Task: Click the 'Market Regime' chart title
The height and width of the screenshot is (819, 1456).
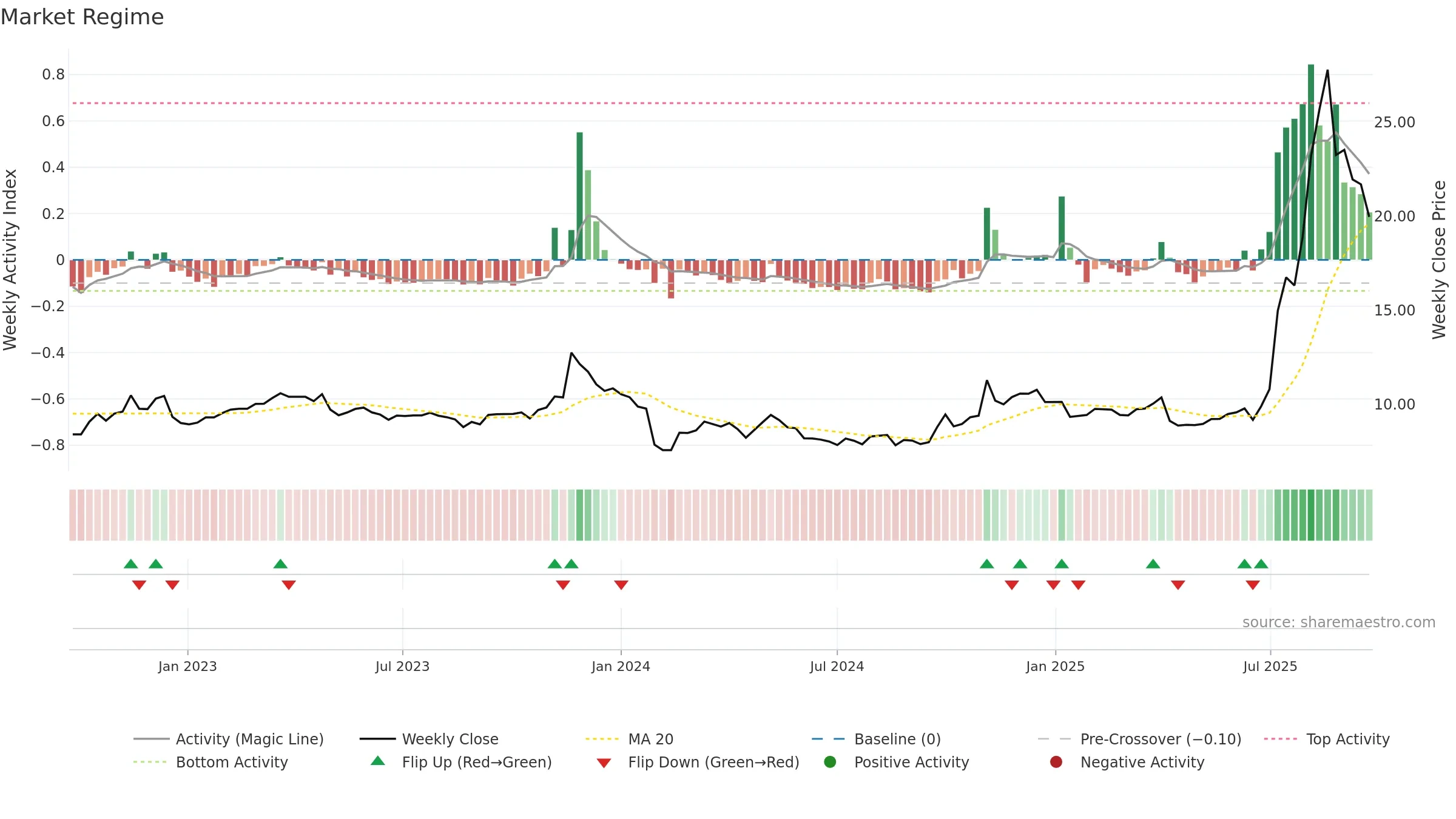Action: coord(82,17)
